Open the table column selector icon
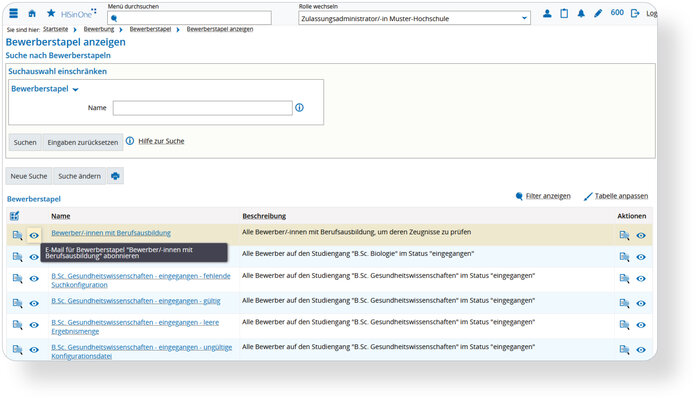Screen dimensions: 700x403 click(14, 216)
